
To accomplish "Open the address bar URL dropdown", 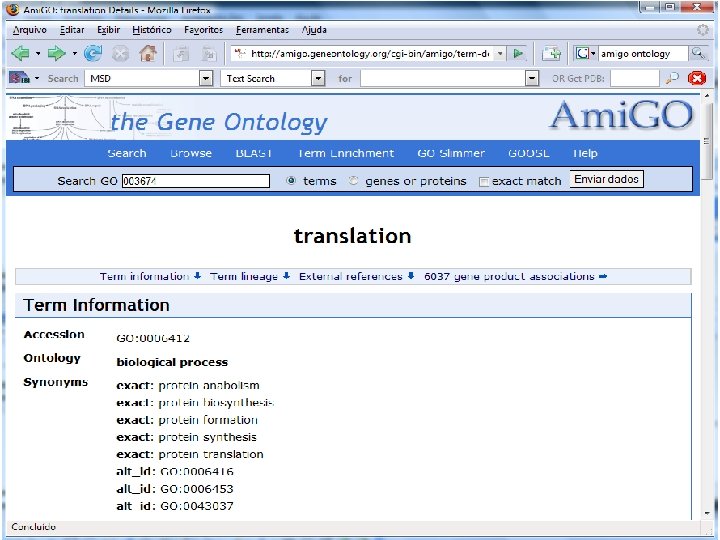I will coord(500,54).
